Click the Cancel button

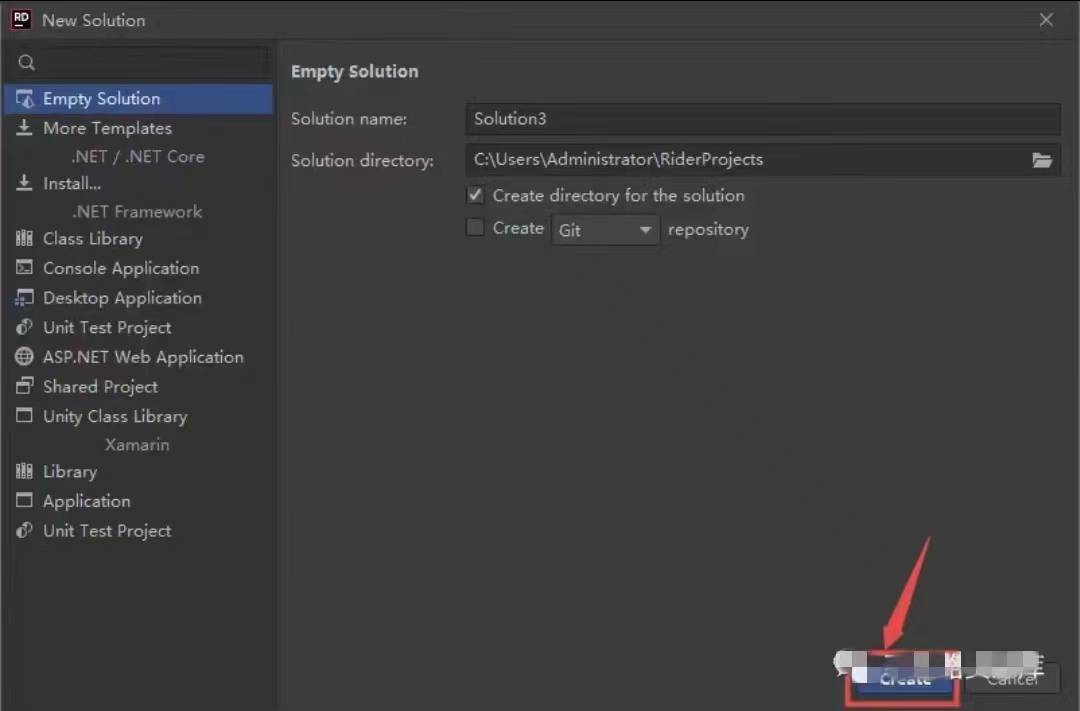point(1012,679)
